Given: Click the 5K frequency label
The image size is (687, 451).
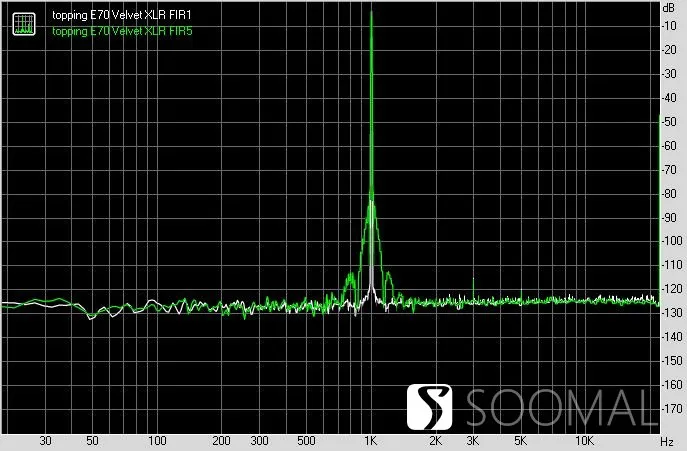Looking at the screenshot, I should [x=521, y=441].
